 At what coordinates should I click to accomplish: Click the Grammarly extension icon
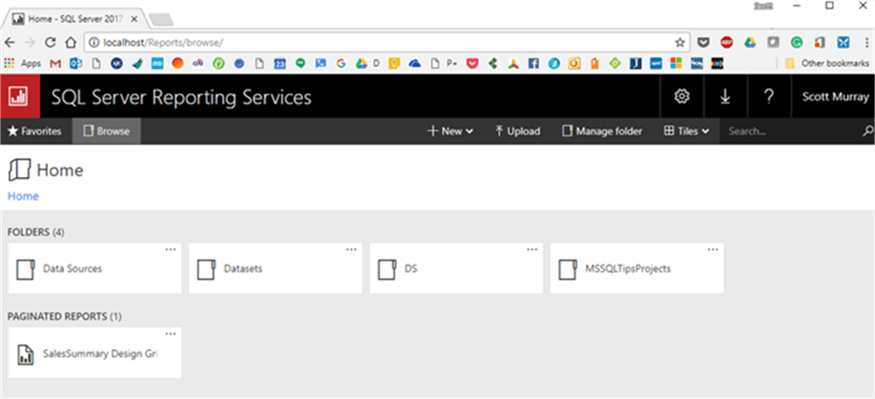click(x=796, y=42)
